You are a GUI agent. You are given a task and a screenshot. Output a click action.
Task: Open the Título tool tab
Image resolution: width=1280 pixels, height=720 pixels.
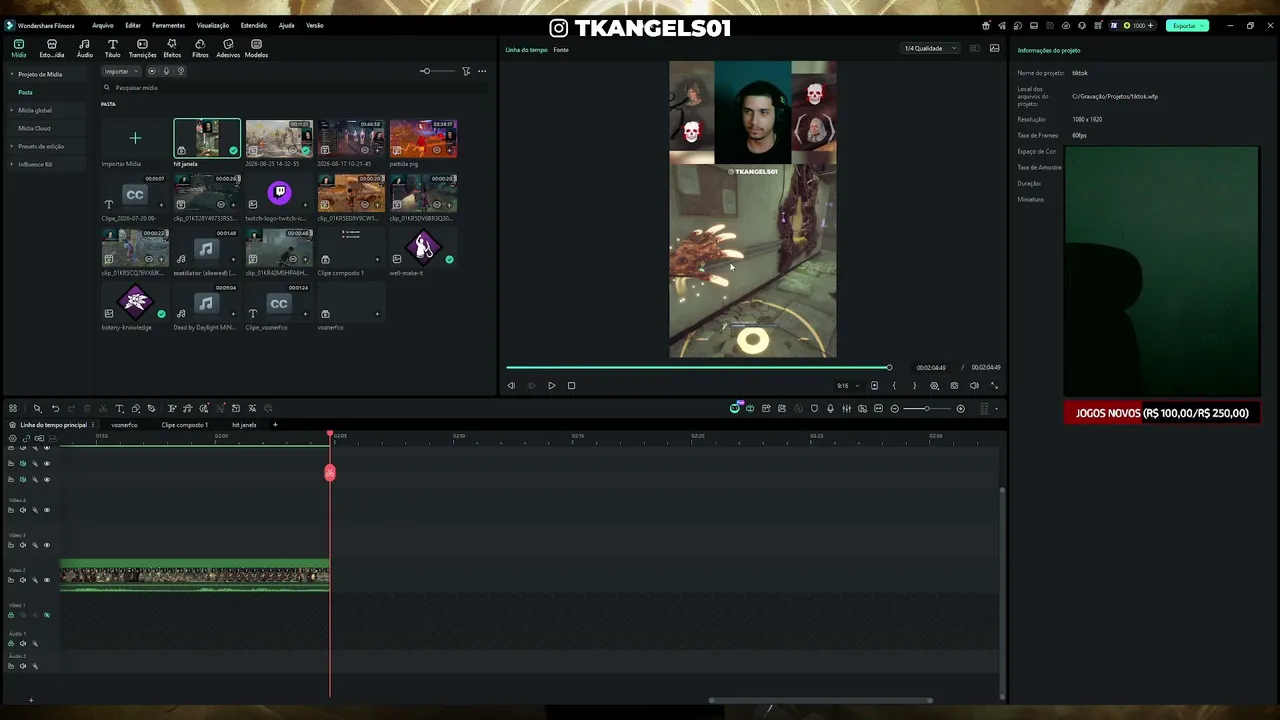click(x=112, y=48)
